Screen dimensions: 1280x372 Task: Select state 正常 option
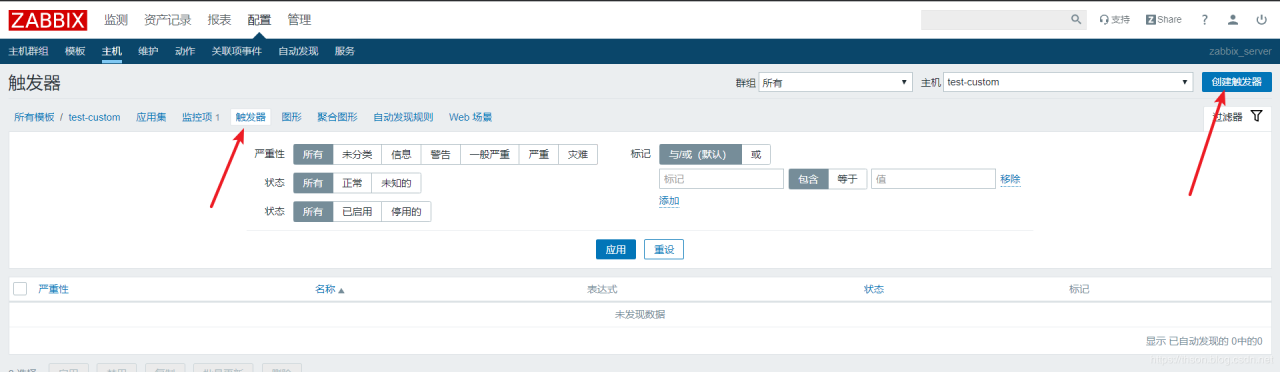click(x=352, y=183)
